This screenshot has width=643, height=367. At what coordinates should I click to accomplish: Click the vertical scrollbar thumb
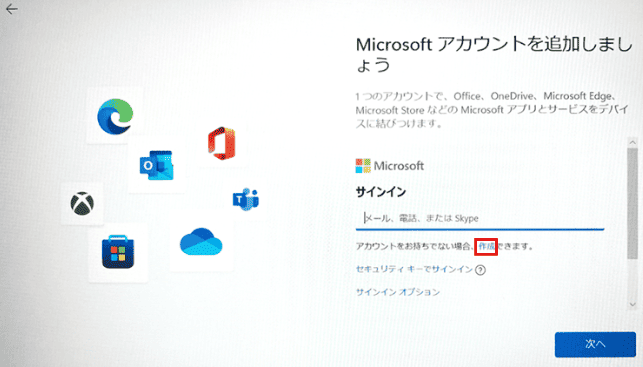[x=632, y=203]
